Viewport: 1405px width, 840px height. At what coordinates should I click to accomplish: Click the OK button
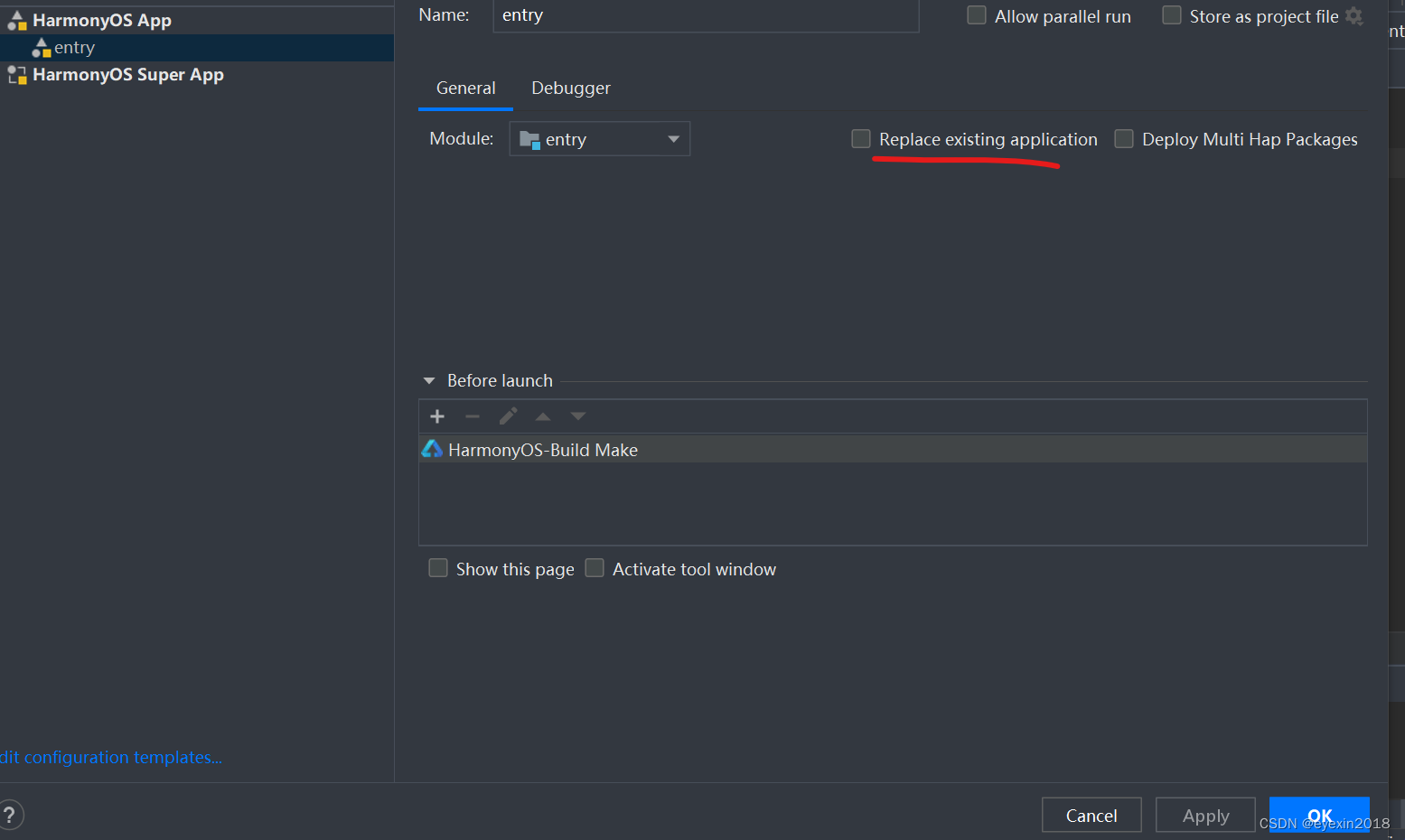(1319, 815)
